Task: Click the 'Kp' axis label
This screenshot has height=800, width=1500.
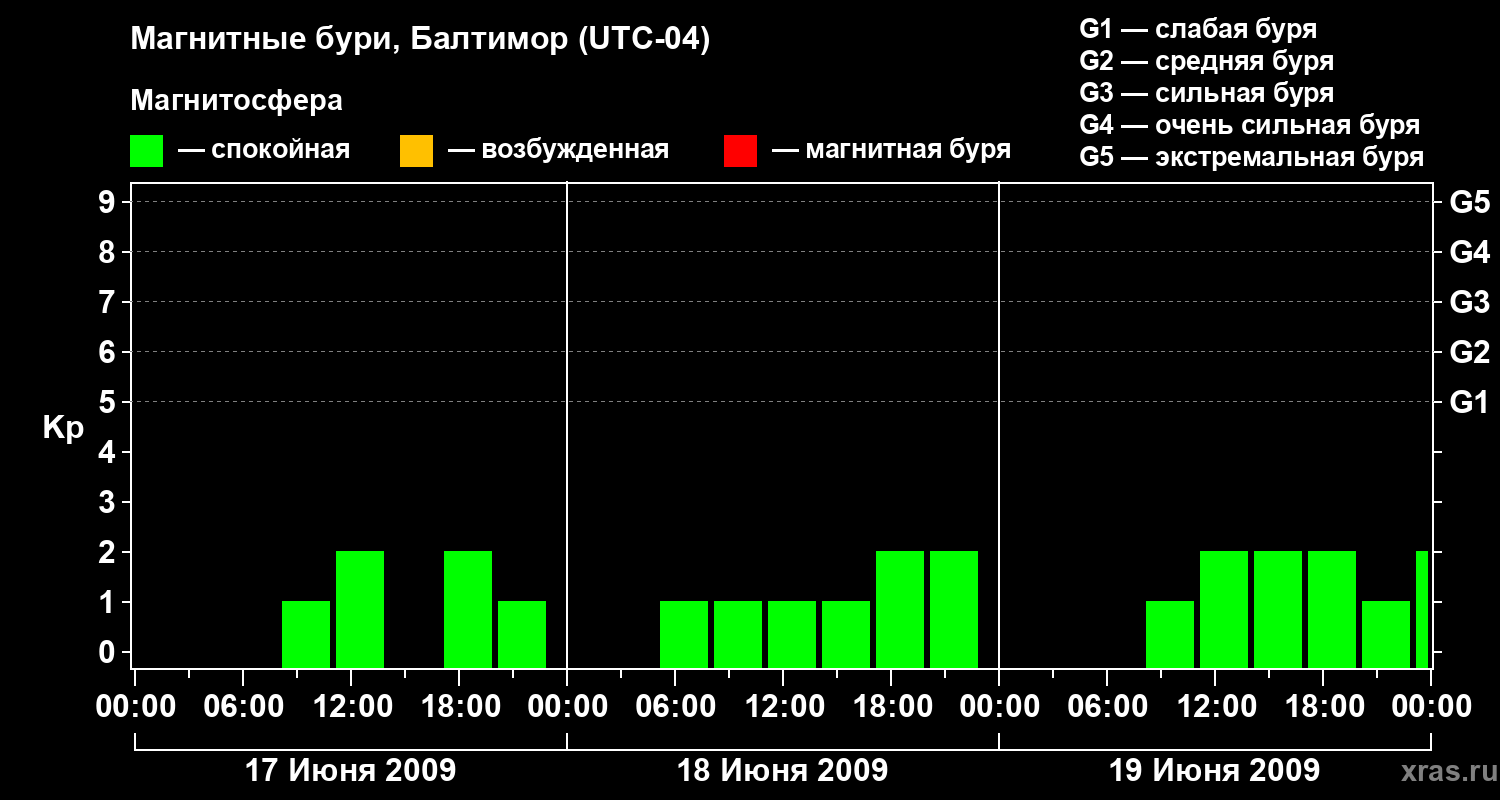Action: [63, 428]
